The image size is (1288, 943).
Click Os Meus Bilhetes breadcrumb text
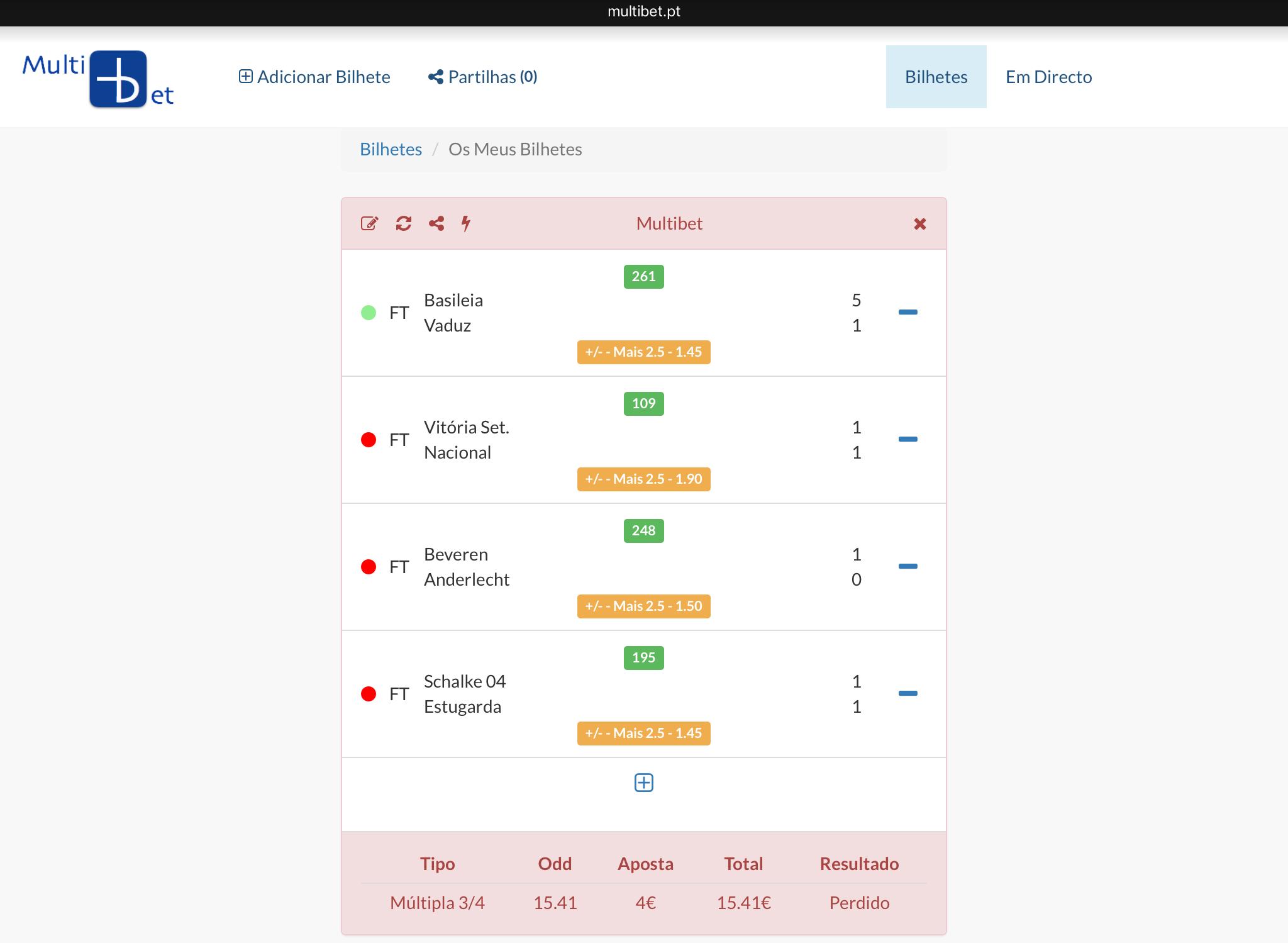[515, 149]
